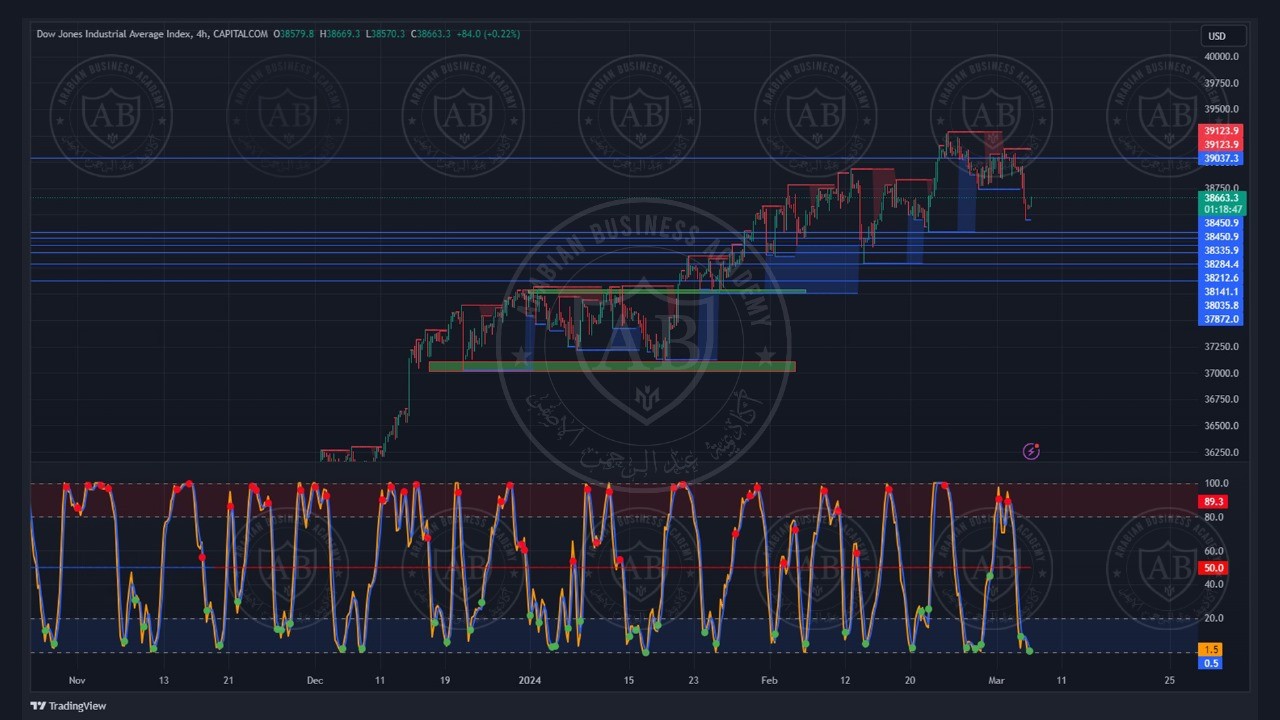Select the 38141.1 price line label
The height and width of the screenshot is (720, 1280).
tap(1221, 292)
